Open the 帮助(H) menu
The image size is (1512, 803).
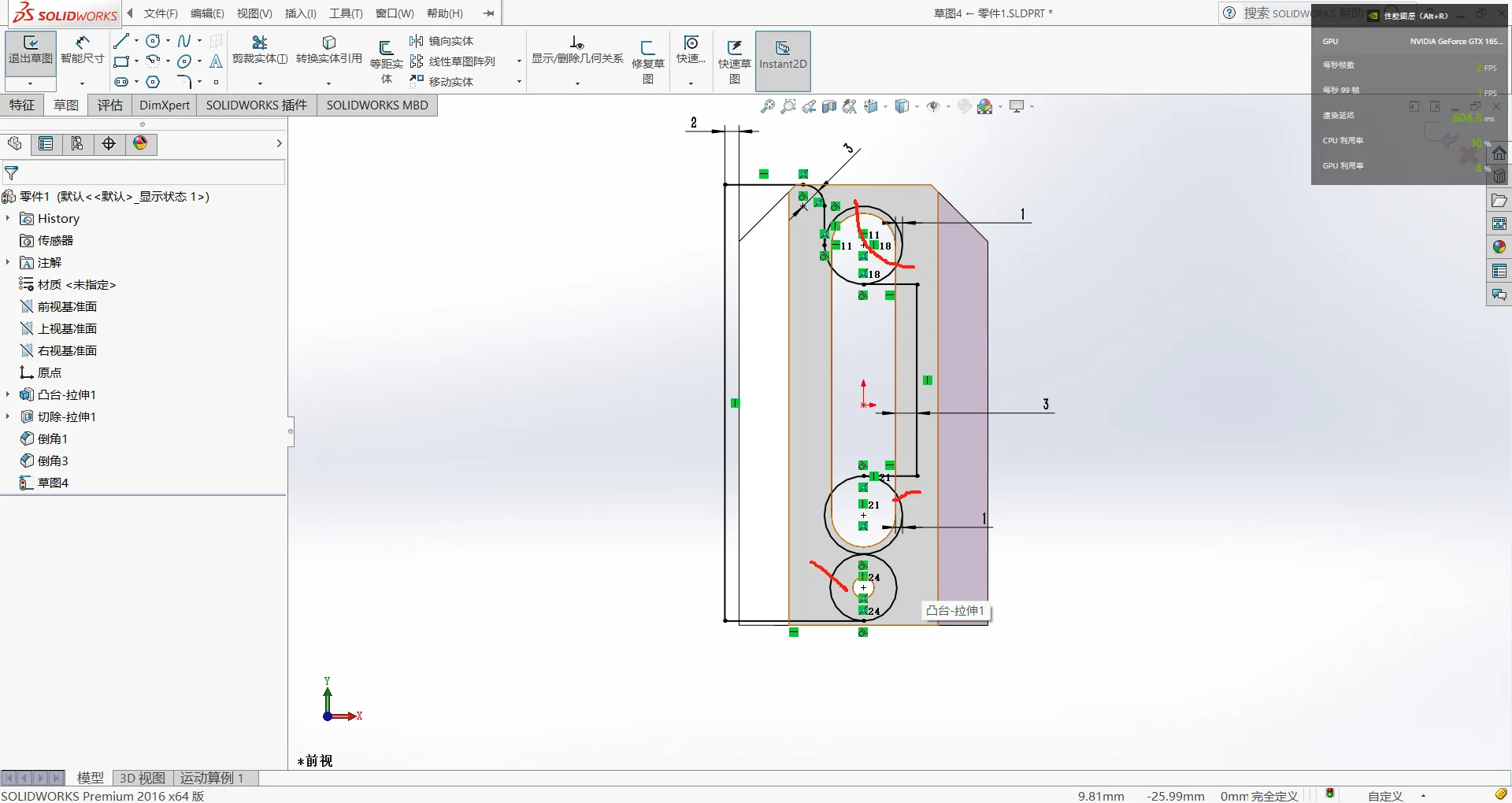[x=445, y=13]
